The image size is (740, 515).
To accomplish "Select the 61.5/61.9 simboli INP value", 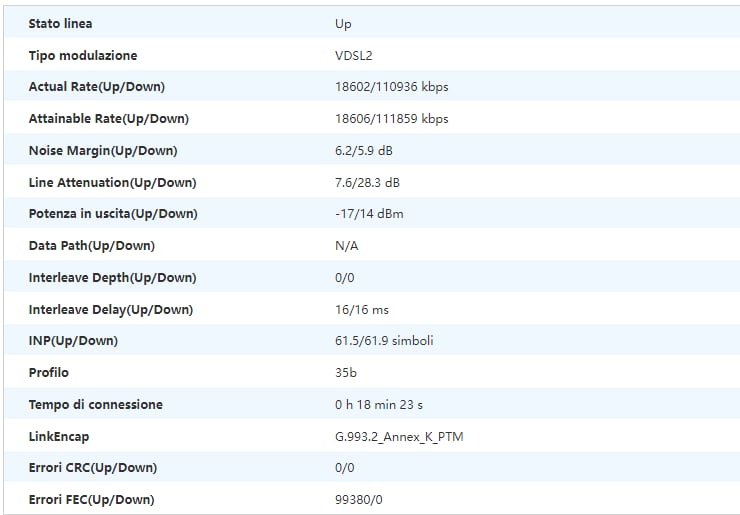I will coord(384,341).
